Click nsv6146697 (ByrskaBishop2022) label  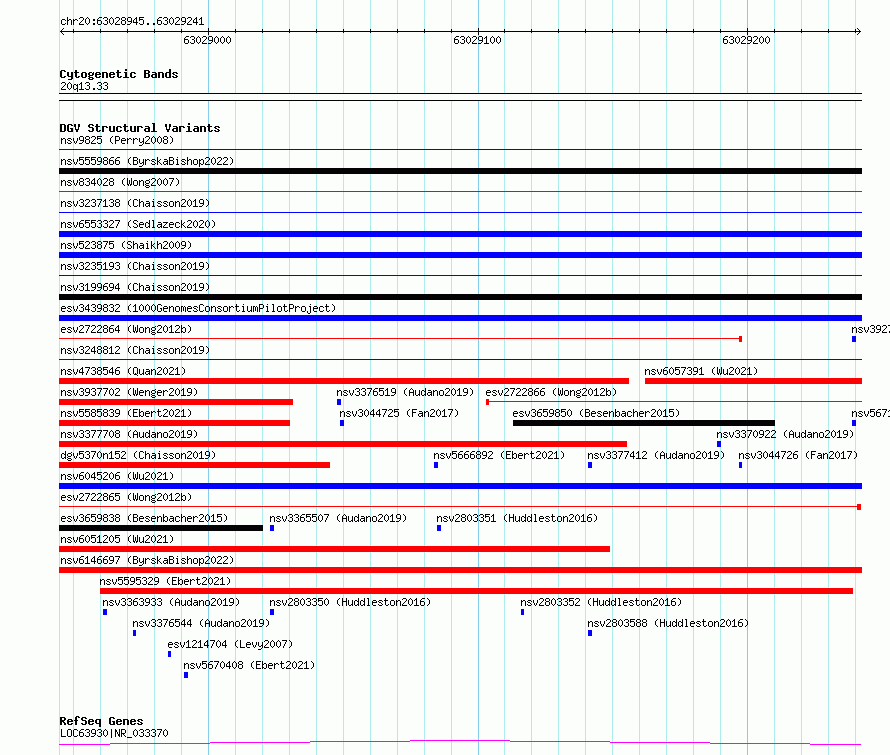coord(147,560)
